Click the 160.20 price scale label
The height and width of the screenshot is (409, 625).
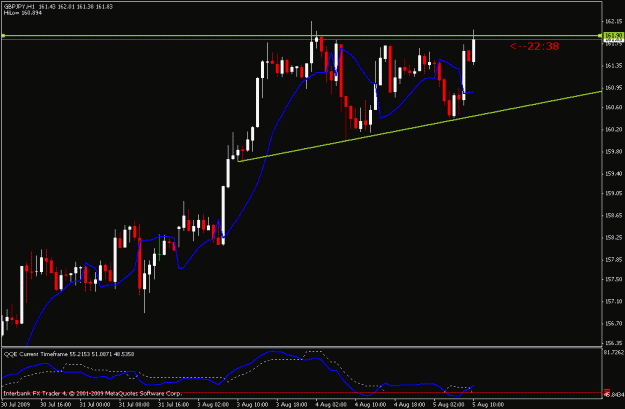pos(614,129)
